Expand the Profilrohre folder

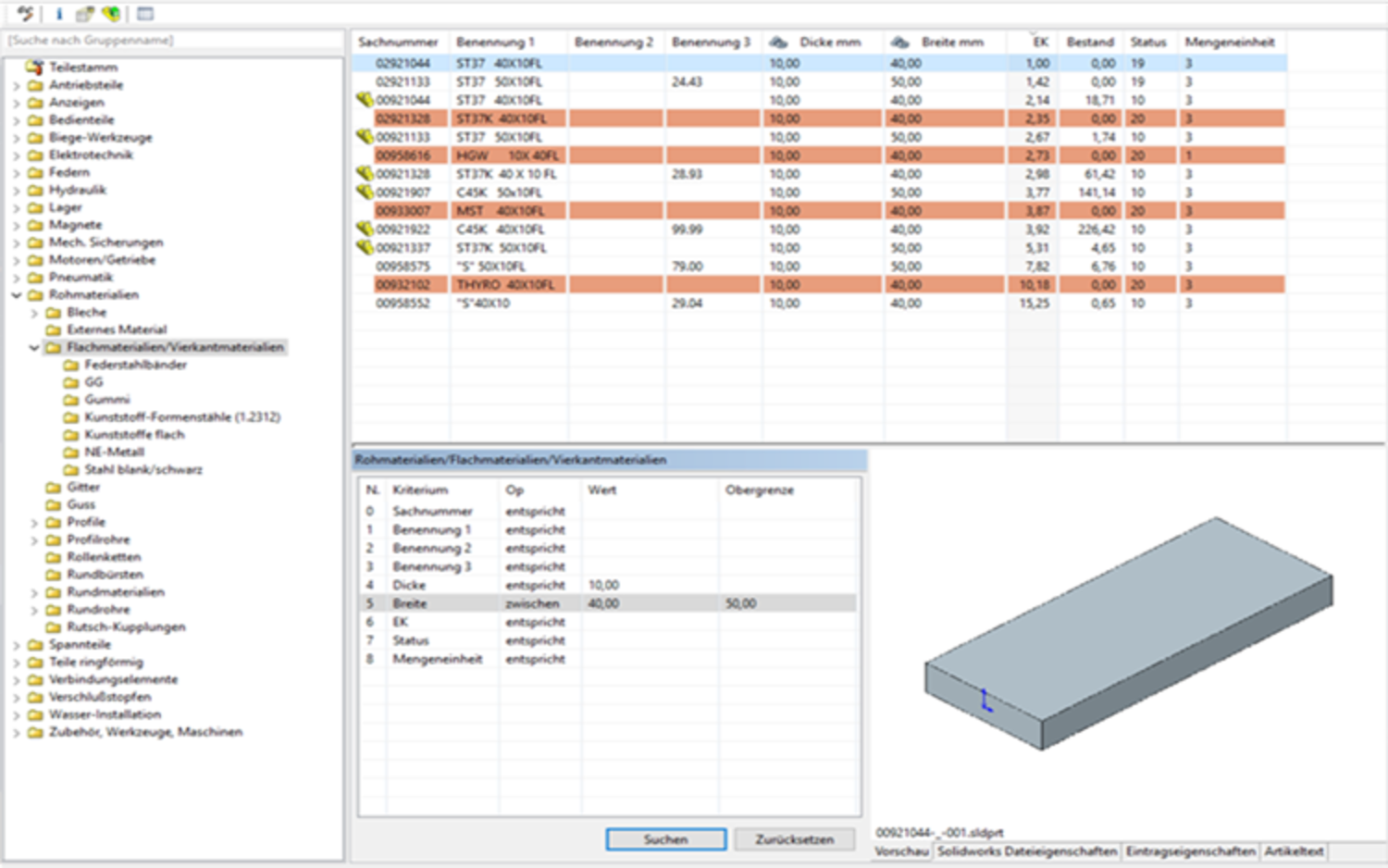(34, 539)
